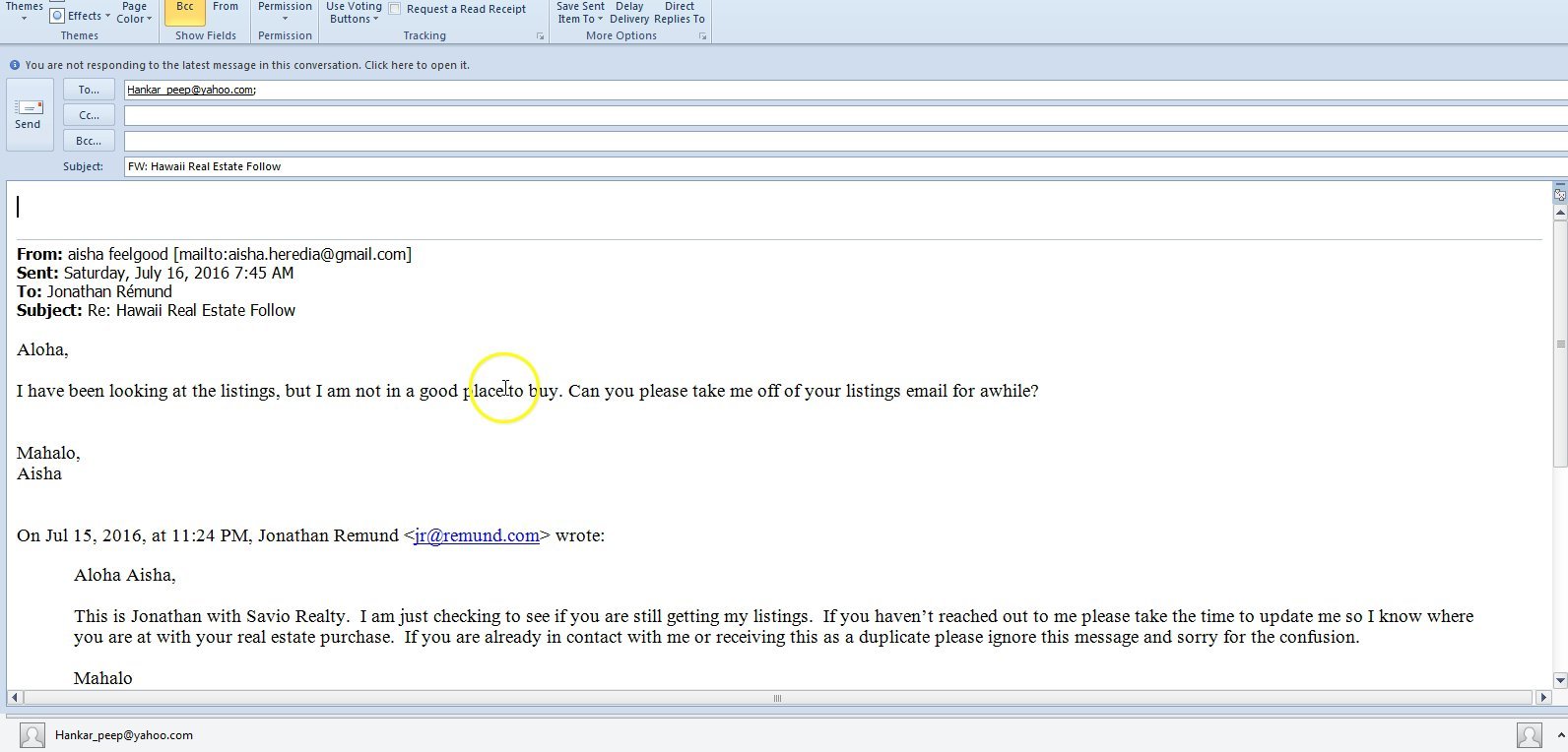1568x752 pixels.
Task: Click the vertical scrollbar thumb
Action: click(1560, 345)
